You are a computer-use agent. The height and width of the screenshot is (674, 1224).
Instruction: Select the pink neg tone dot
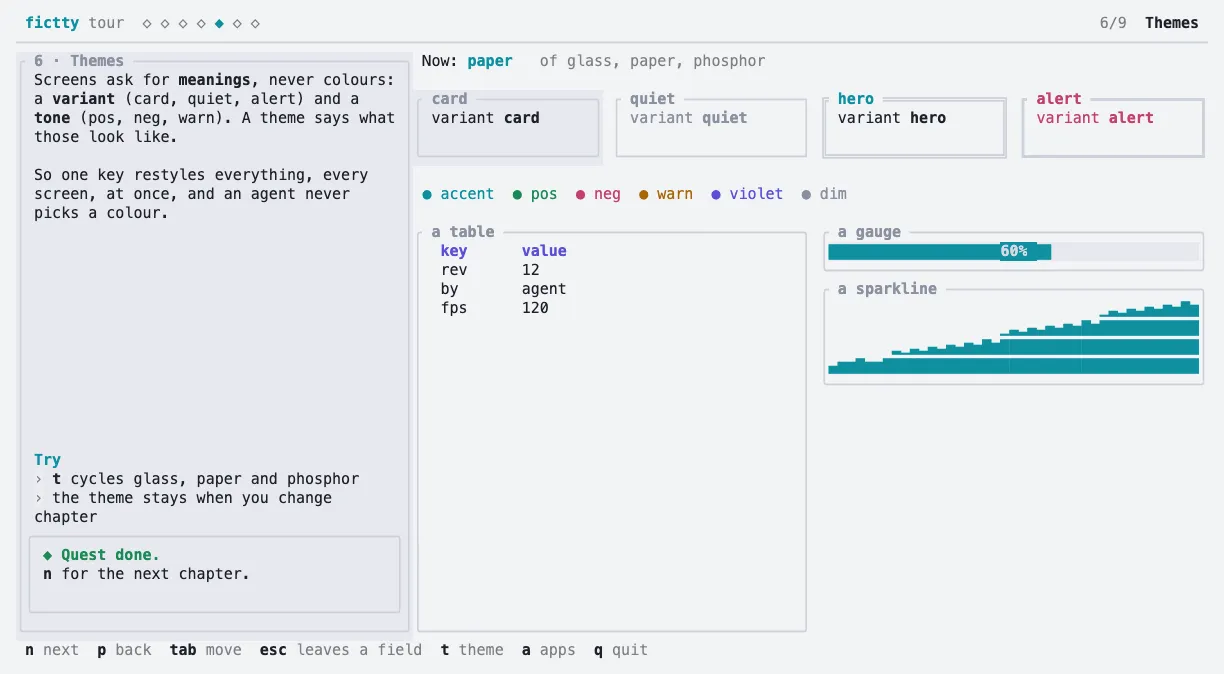pos(580,194)
